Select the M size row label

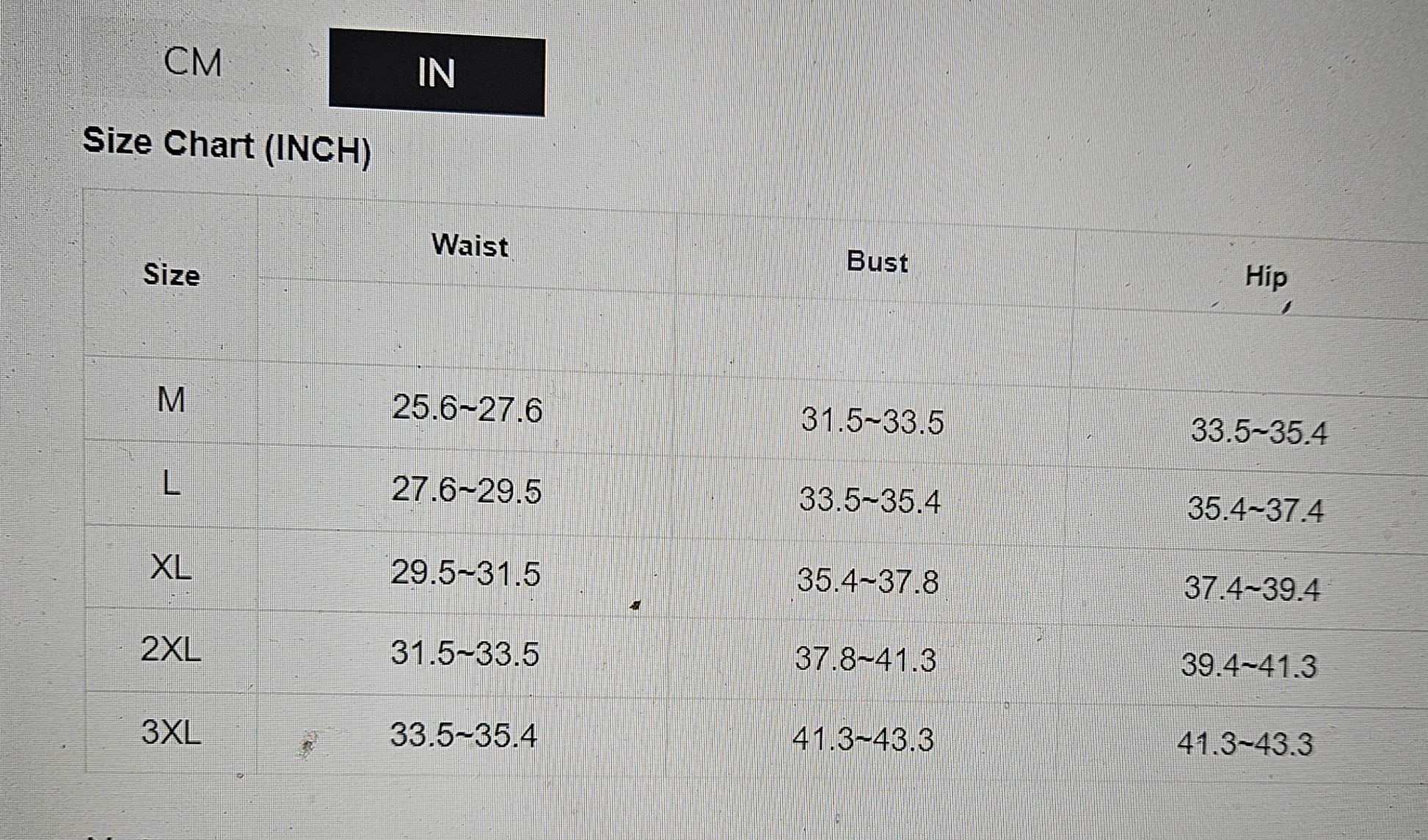point(171,401)
